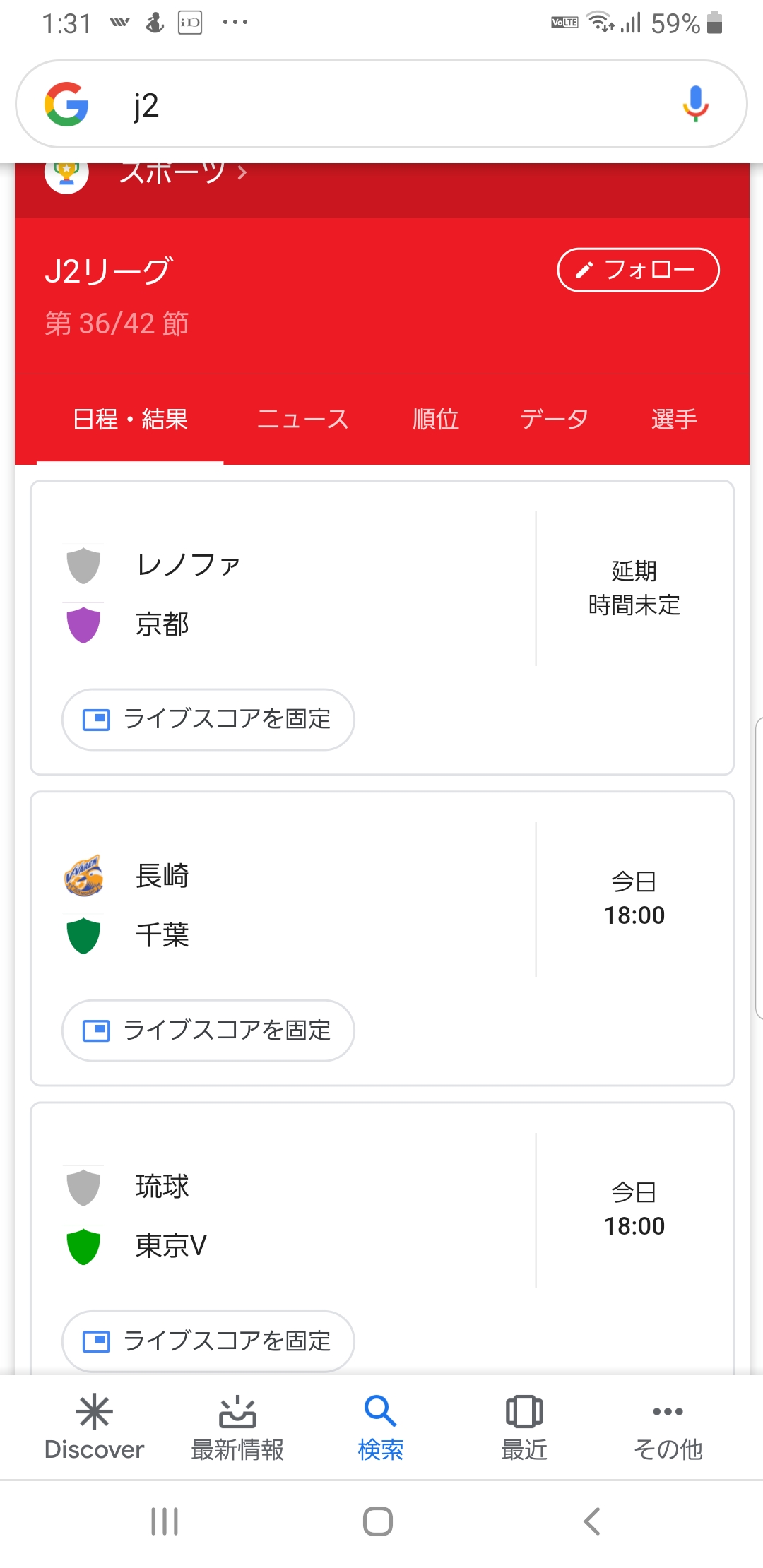The width and height of the screenshot is (763, 1568).
Task: Open the 最新情報 updates icon
Action: [237, 1412]
